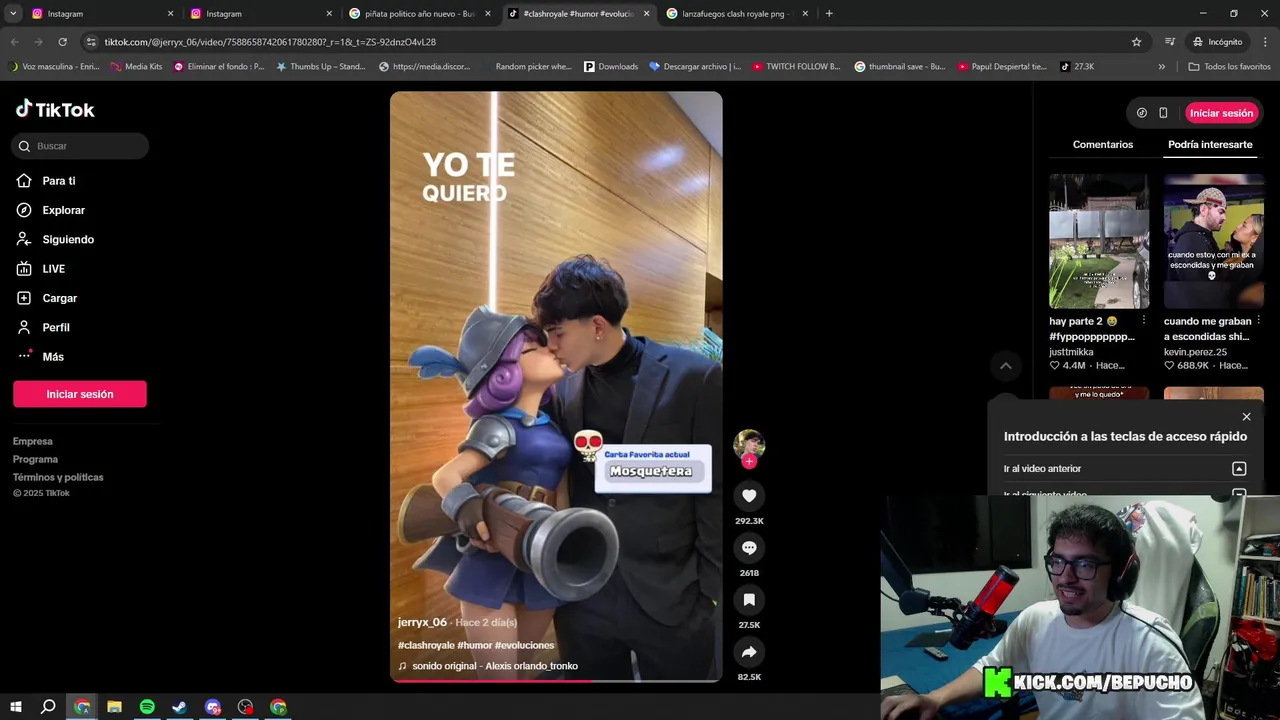Expand Términos y políticas footer section
1280x720 pixels.
58,477
